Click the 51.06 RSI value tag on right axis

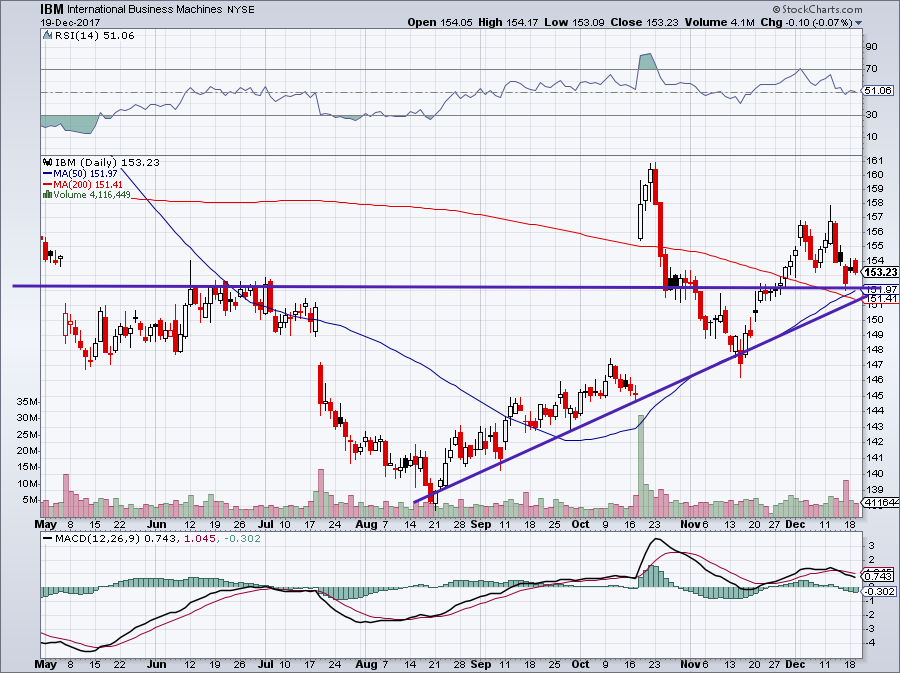(878, 91)
